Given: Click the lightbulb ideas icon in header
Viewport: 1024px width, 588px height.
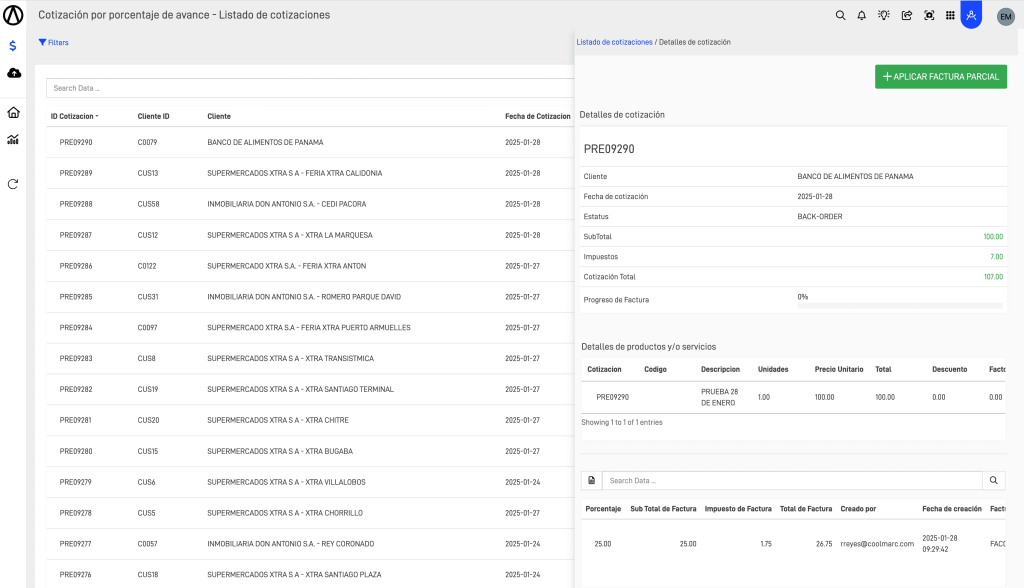Looking at the screenshot, I should 884,15.
